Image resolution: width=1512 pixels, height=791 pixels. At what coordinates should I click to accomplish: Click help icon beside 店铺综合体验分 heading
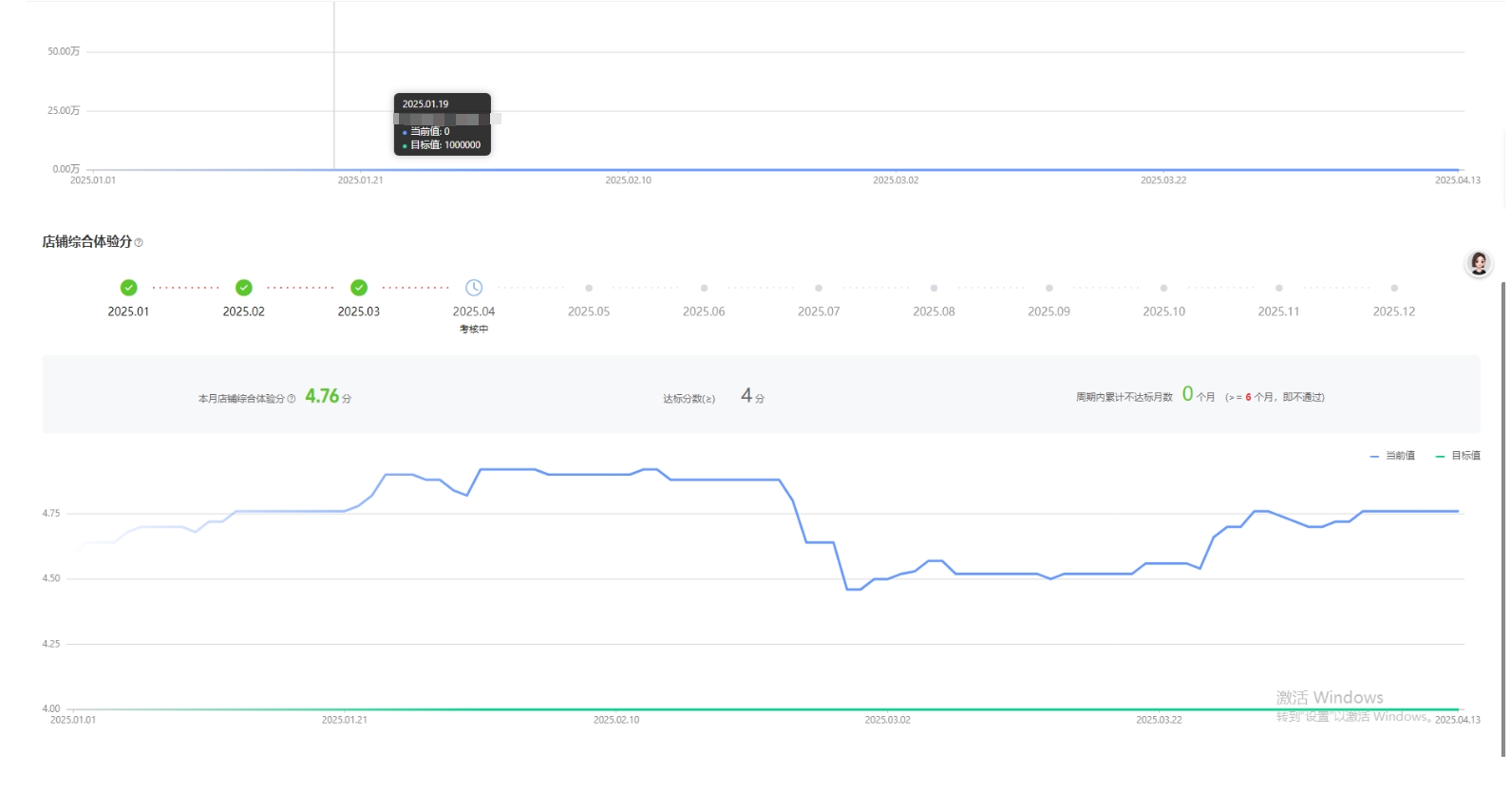pos(139,243)
